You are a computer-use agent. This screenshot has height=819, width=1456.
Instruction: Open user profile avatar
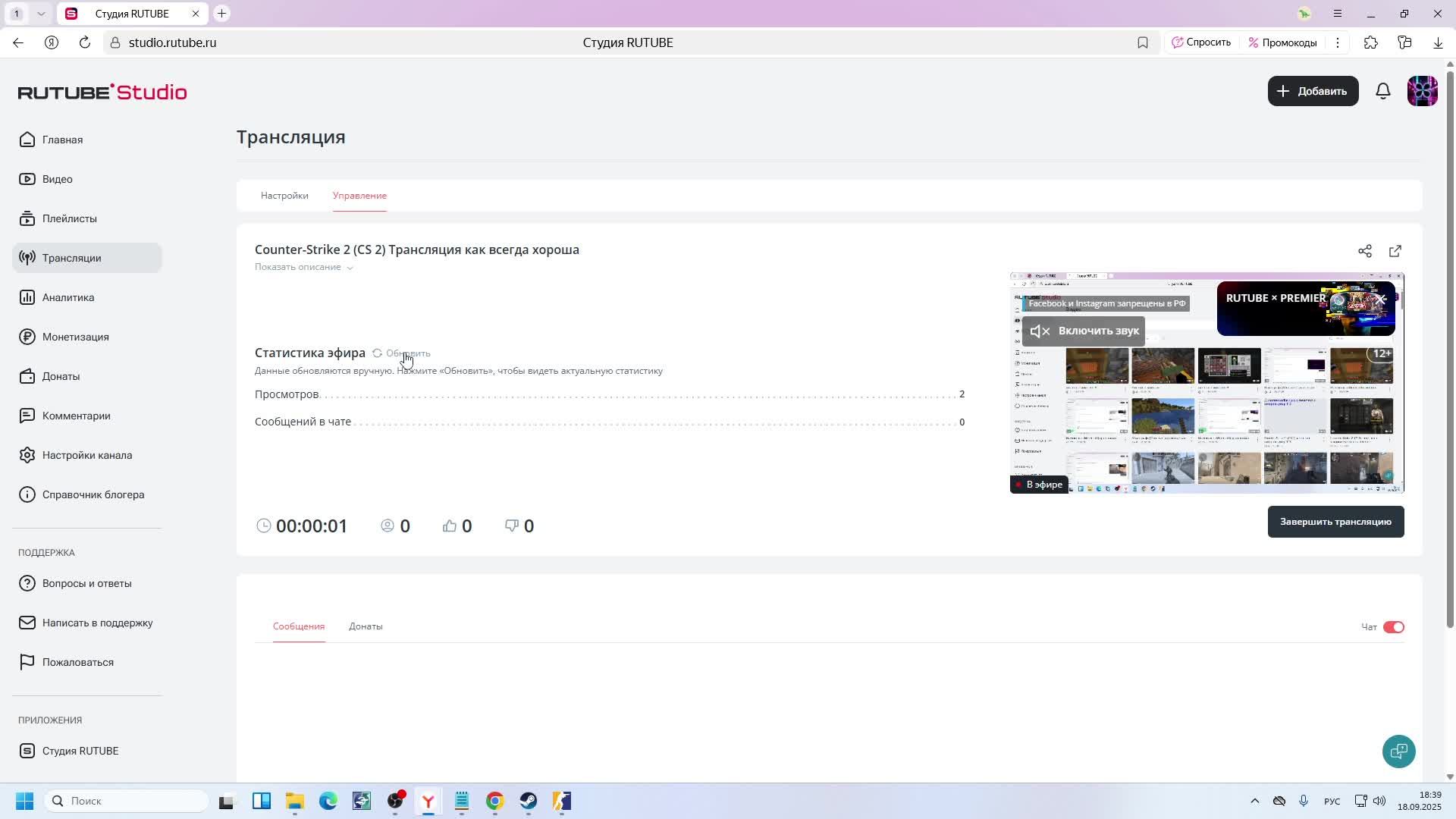(1422, 91)
